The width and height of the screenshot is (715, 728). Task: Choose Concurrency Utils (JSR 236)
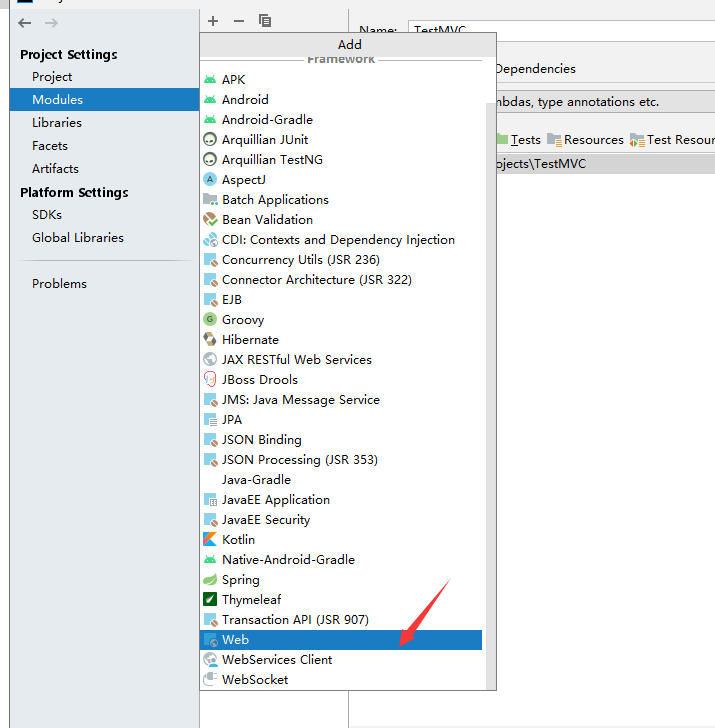[341, 260]
